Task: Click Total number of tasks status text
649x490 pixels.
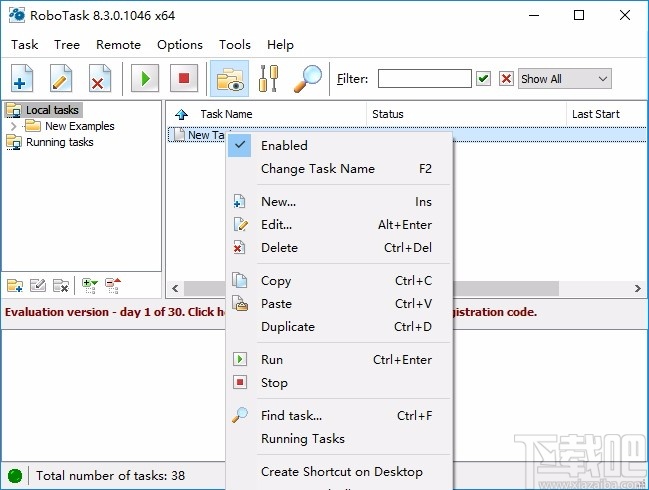Action: (110, 476)
